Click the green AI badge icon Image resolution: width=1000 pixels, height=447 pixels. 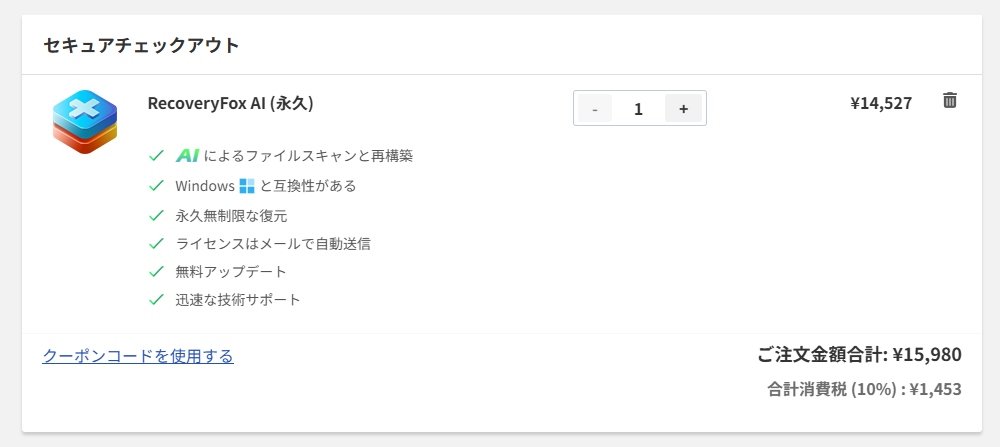tap(187, 156)
